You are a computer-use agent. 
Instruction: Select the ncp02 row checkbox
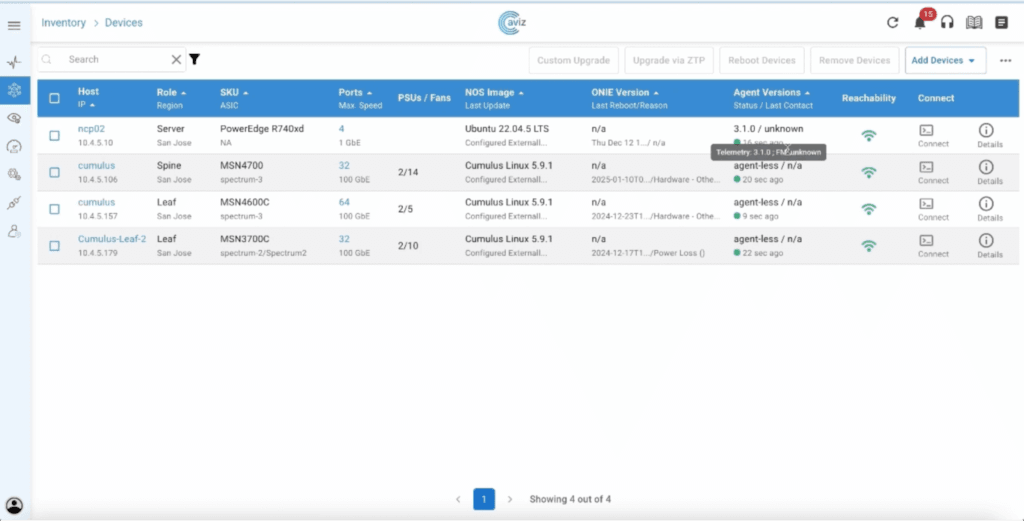tap(55, 136)
